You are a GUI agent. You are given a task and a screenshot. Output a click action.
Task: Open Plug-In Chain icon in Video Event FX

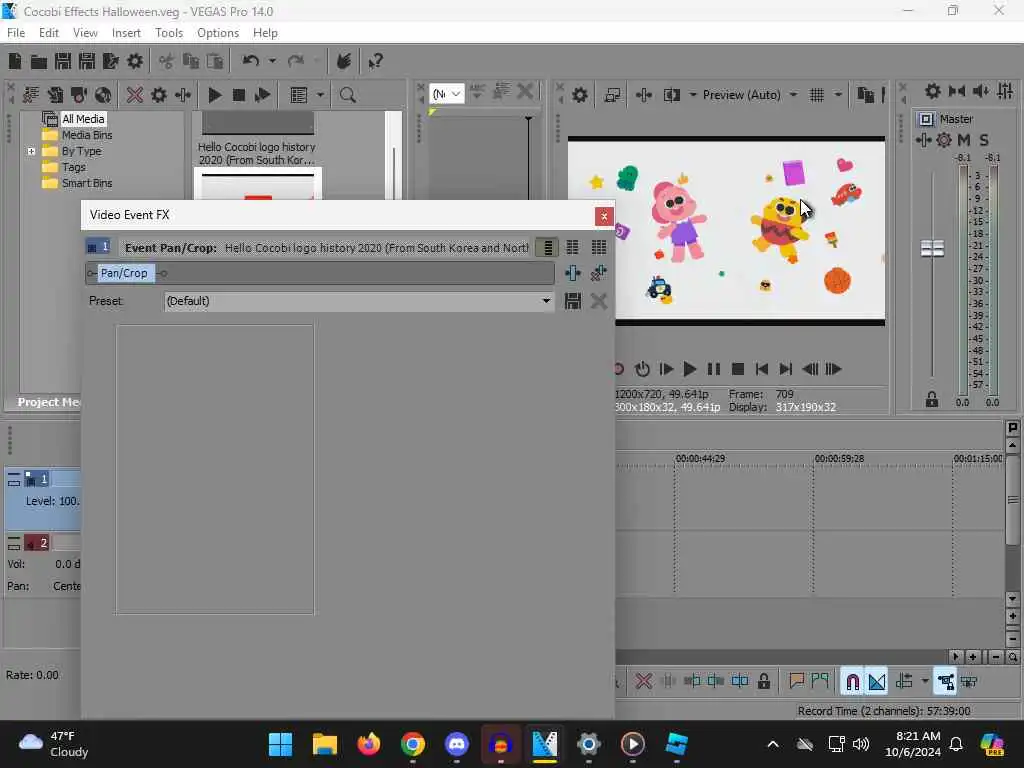(x=572, y=273)
